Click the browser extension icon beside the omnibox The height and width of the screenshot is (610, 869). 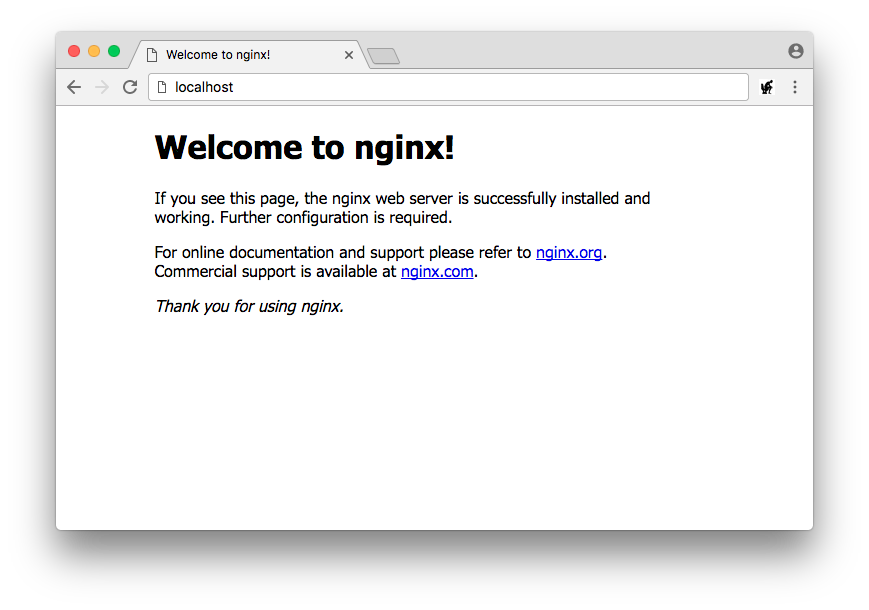point(766,87)
